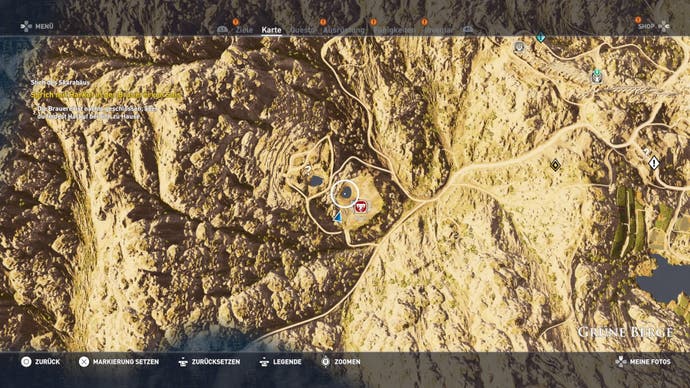Click Markierung Setzen button

click(x=119, y=362)
